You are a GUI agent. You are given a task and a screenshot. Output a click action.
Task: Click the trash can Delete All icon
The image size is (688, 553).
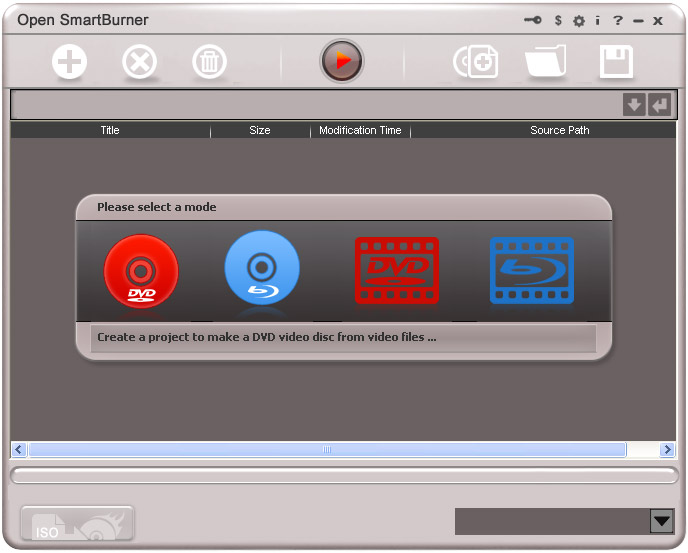(209, 63)
